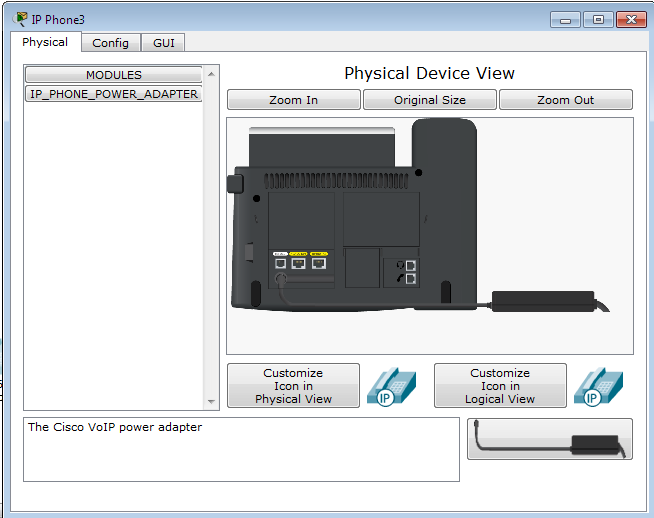Screen dimensions: 654x518
Task: Click the black power adapter brick
Action: click(x=543, y=301)
